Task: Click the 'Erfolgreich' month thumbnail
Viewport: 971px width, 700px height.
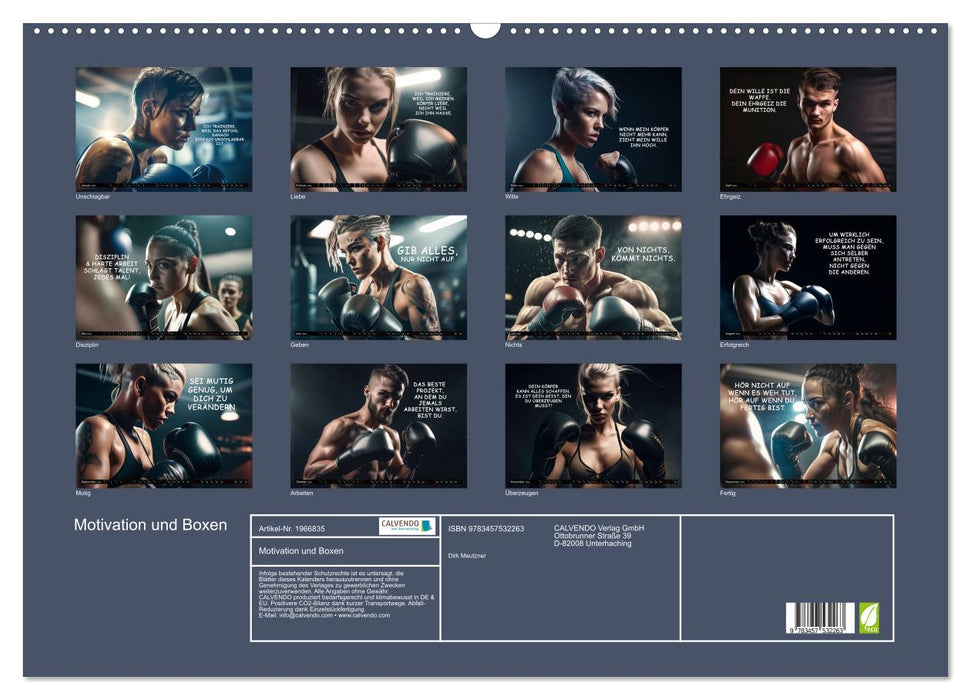Action: (x=807, y=277)
